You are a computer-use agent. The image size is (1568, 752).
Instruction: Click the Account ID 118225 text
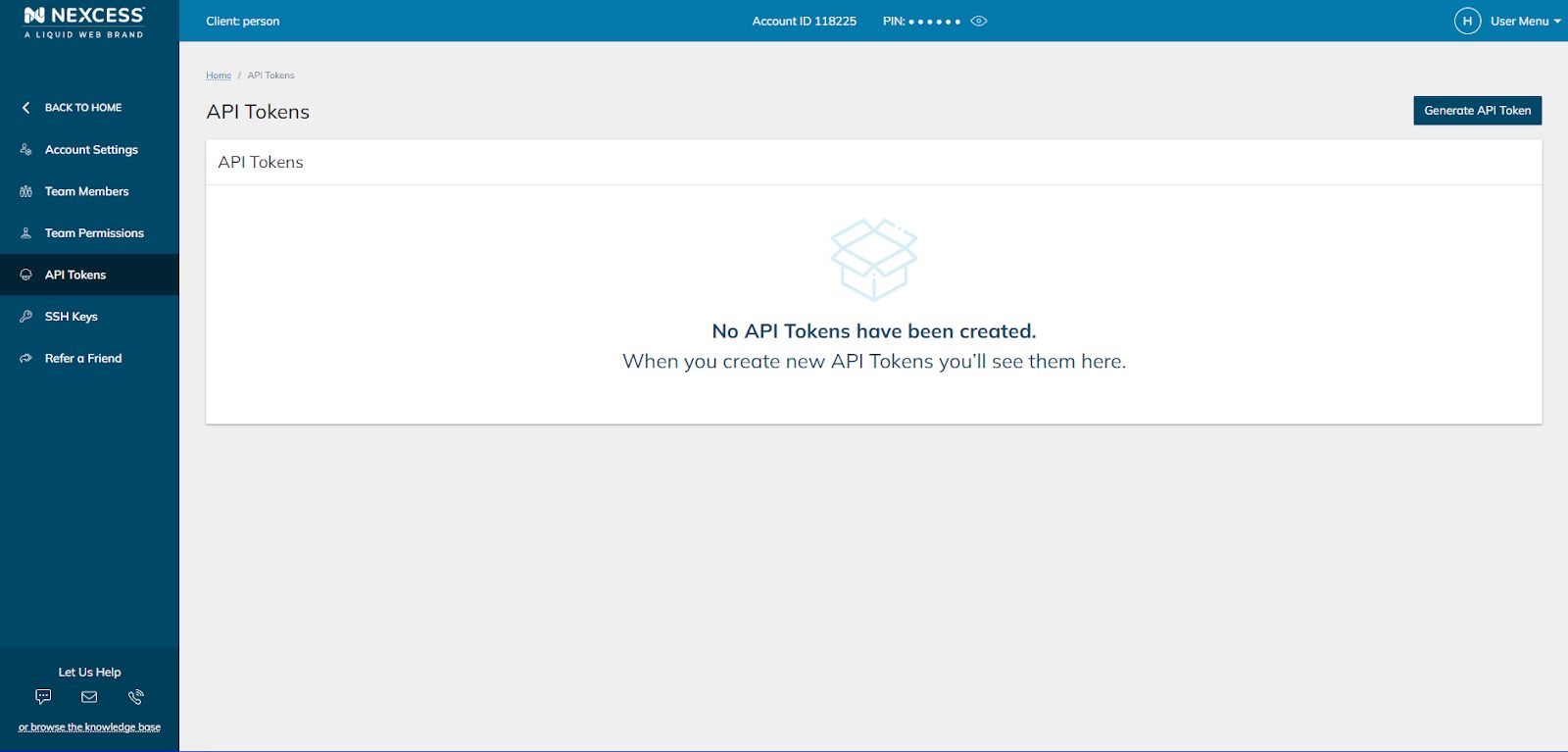click(x=805, y=21)
